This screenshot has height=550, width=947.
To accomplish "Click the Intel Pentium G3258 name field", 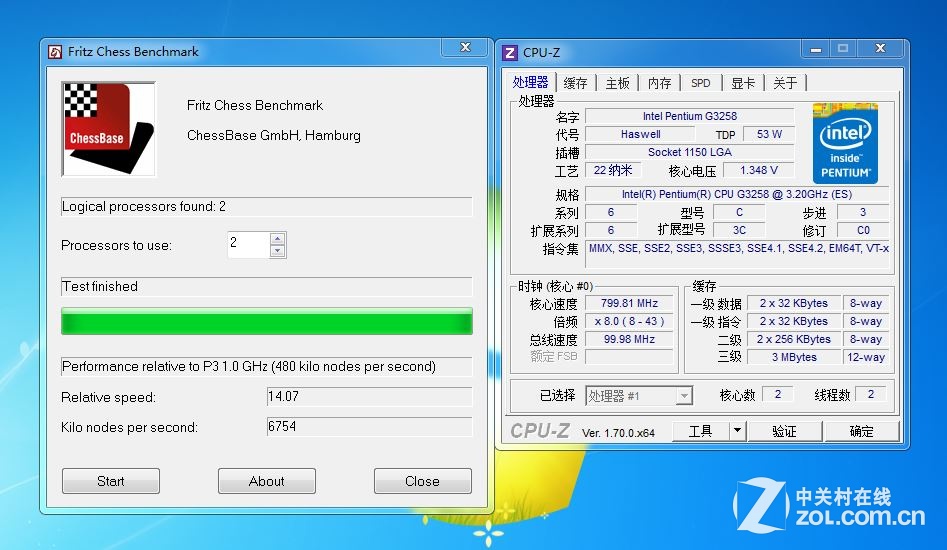I will (x=690, y=116).
